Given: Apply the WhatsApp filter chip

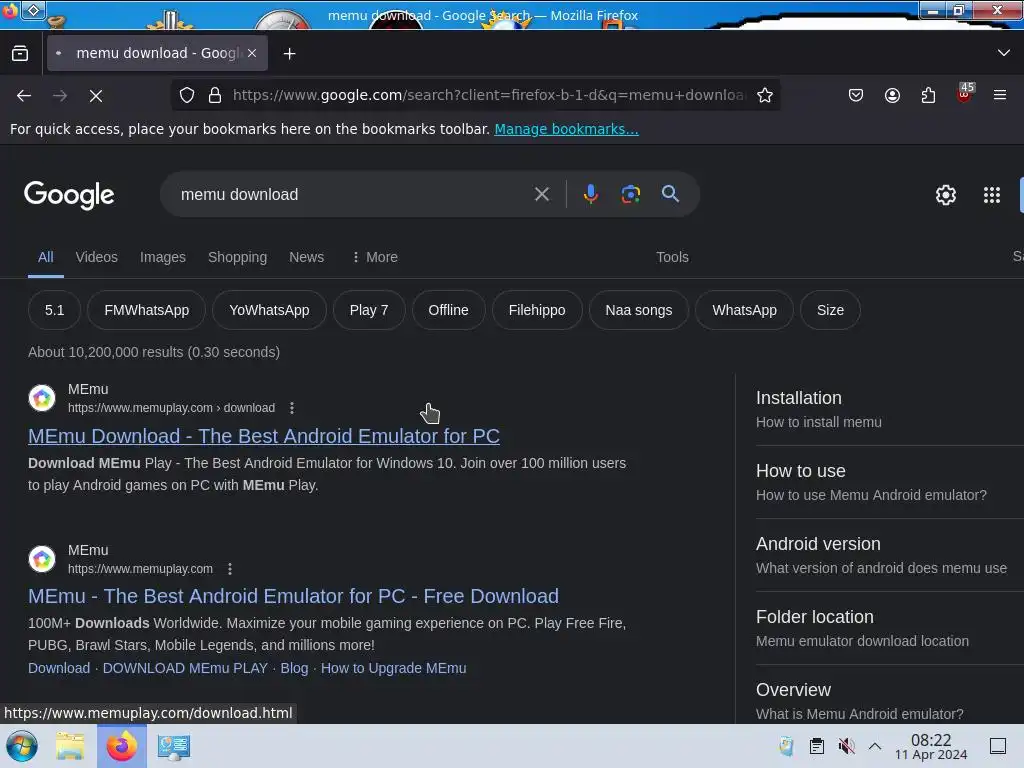Looking at the screenshot, I should (x=744, y=310).
